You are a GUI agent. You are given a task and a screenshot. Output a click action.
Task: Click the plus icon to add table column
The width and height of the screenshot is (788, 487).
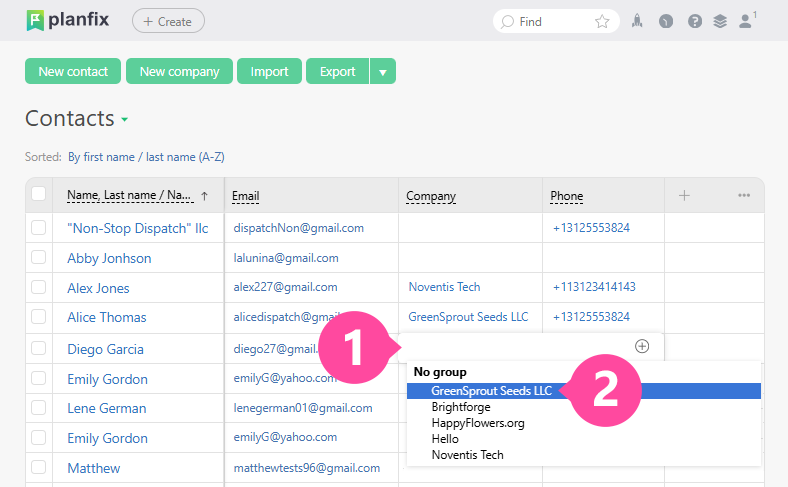(x=684, y=195)
